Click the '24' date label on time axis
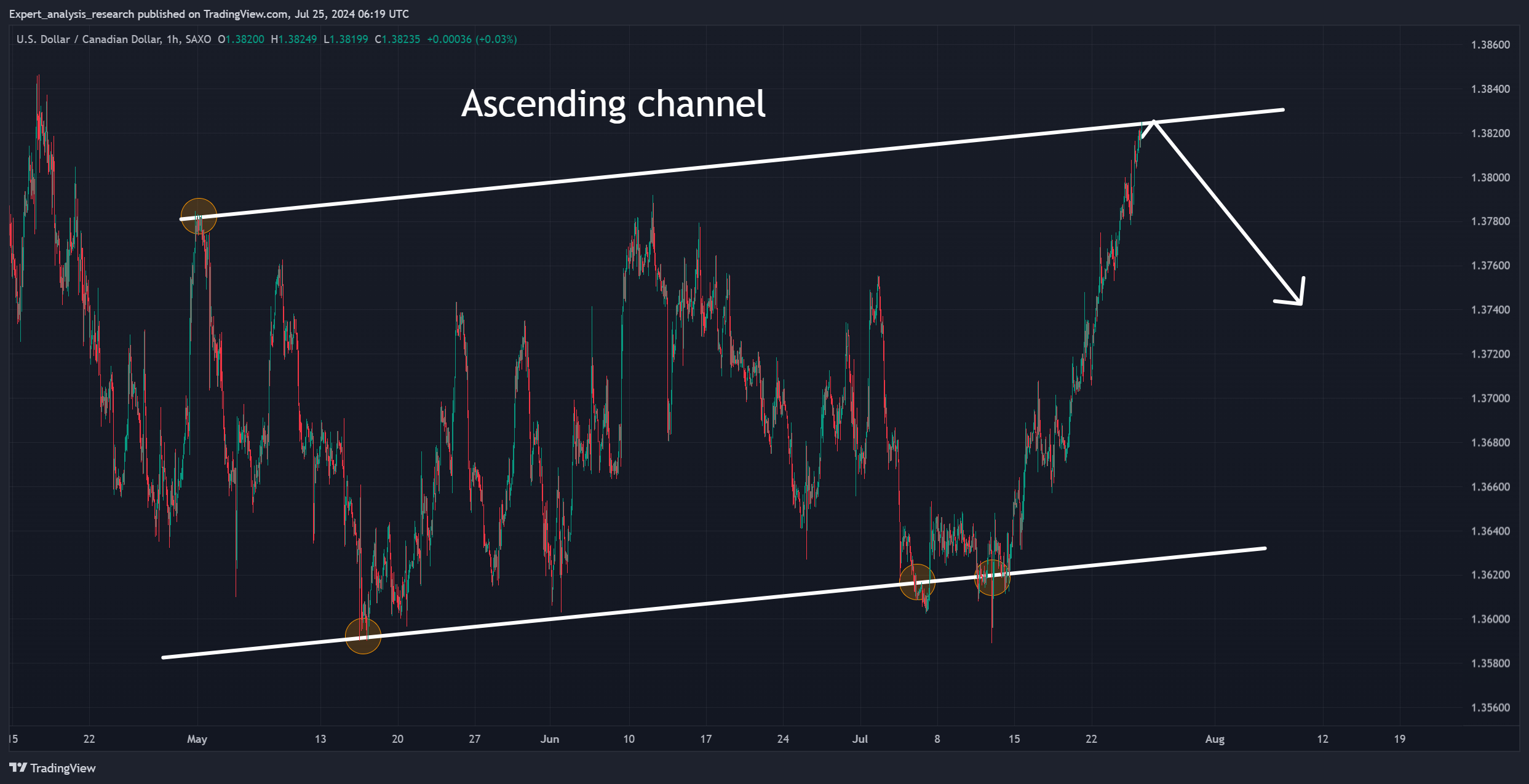Viewport: 1529px width, 784px height. coord(783,739)
